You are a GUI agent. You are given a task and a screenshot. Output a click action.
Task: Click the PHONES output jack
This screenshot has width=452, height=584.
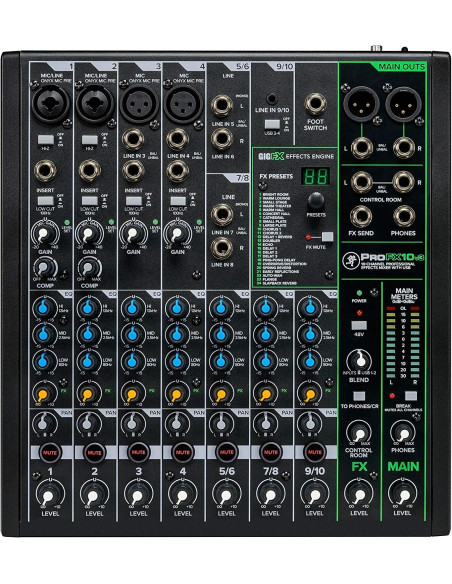tap(404, 217)
